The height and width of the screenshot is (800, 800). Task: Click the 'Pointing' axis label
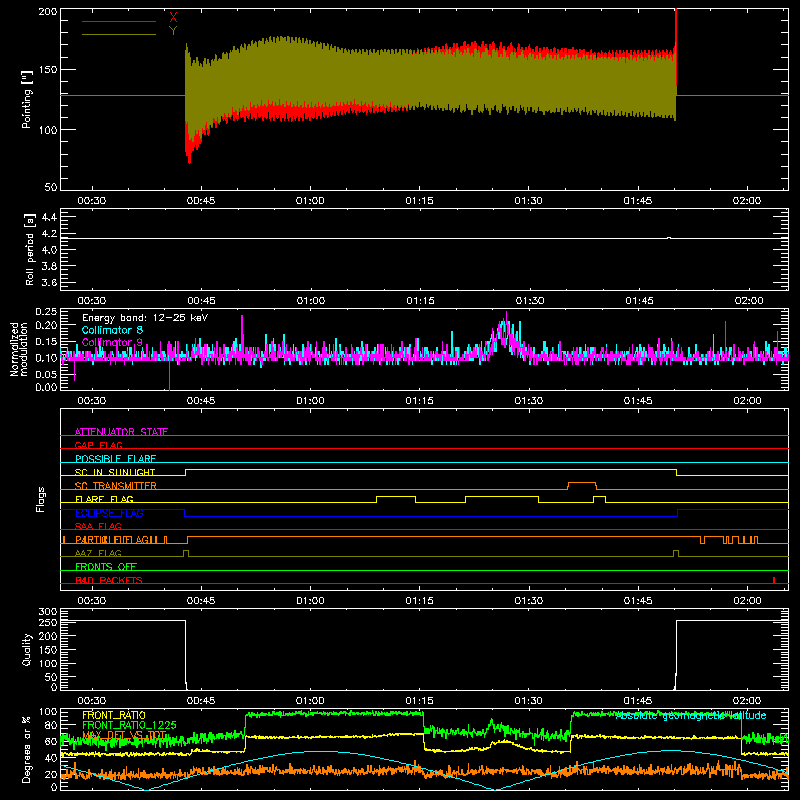(x=27, y=99)
